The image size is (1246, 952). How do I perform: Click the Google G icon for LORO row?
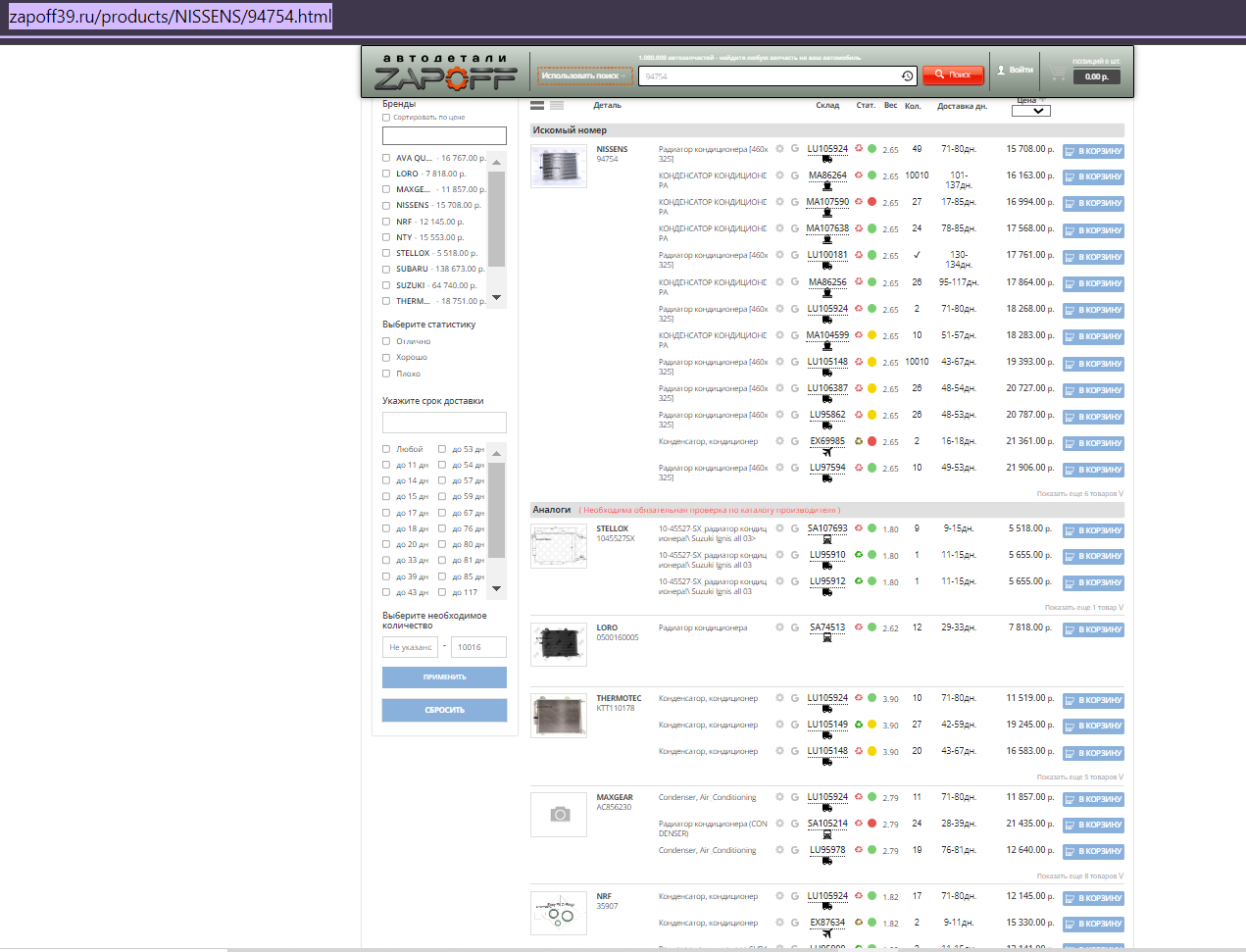(794, 627)
